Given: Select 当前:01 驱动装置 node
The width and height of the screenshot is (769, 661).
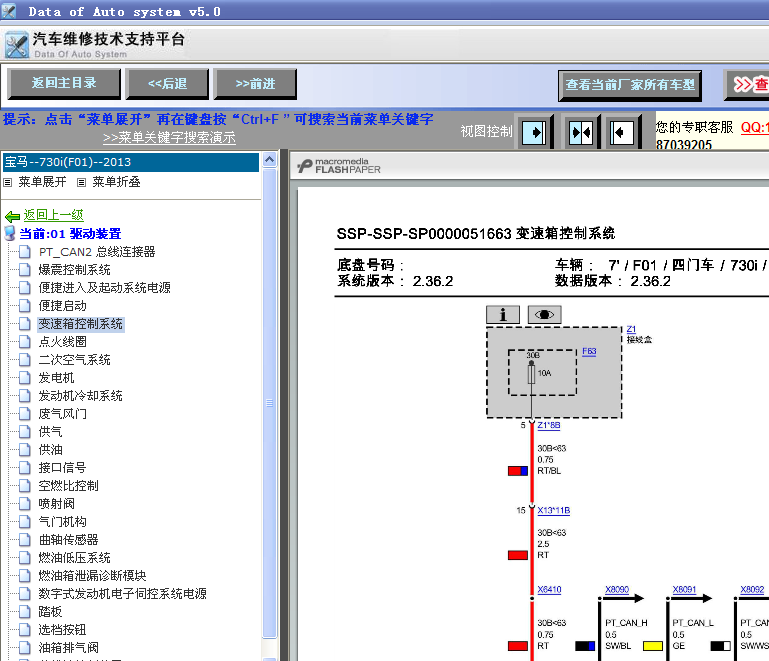Looking at the screenshot, I should coord(70,233).
